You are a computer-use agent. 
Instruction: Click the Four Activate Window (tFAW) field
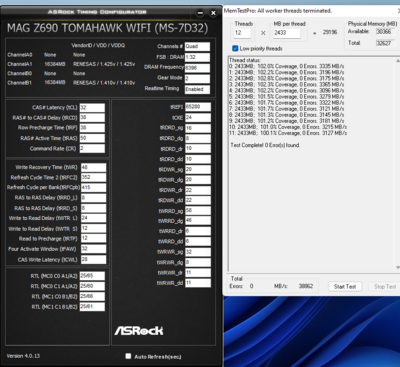[x=93, y=249]
